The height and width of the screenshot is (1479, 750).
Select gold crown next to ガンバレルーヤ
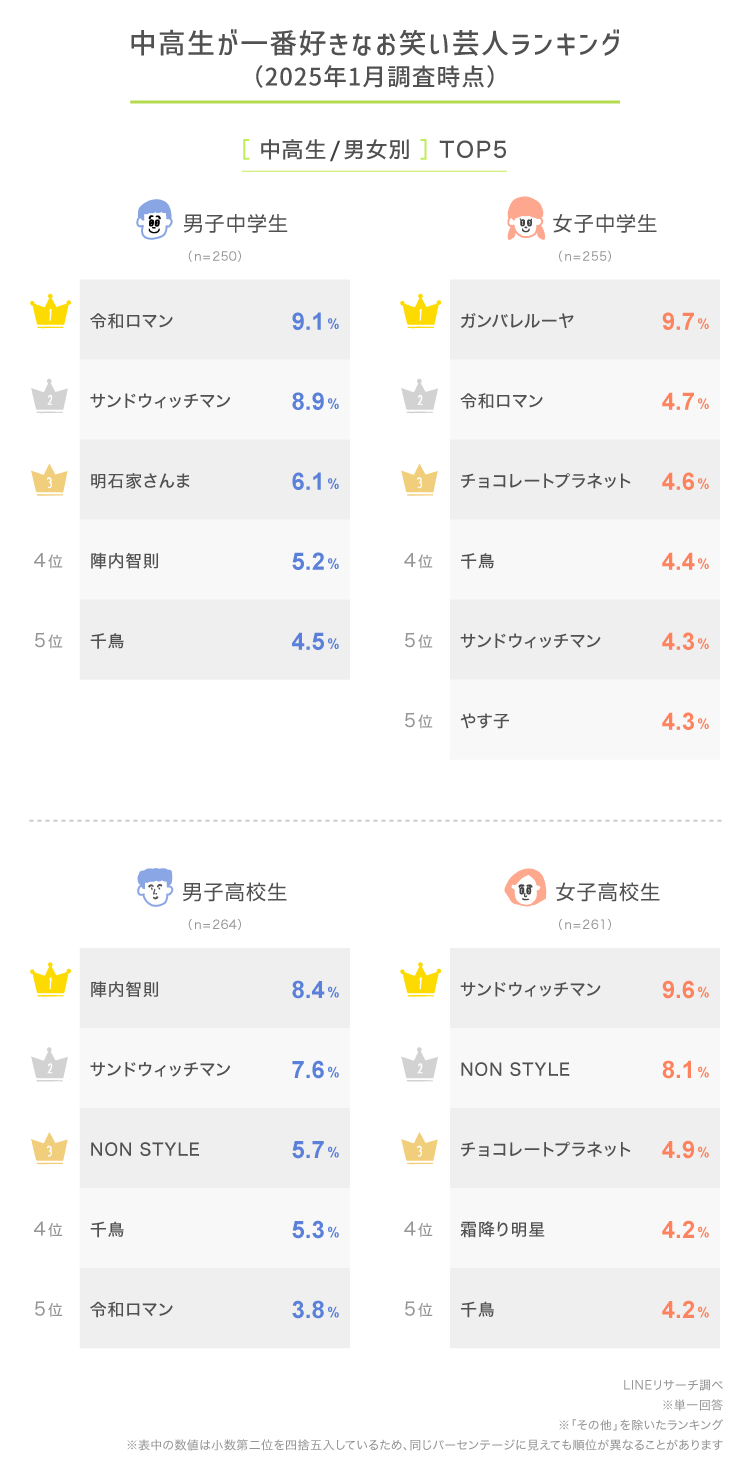pyautogui.click(x=420, y=312)
